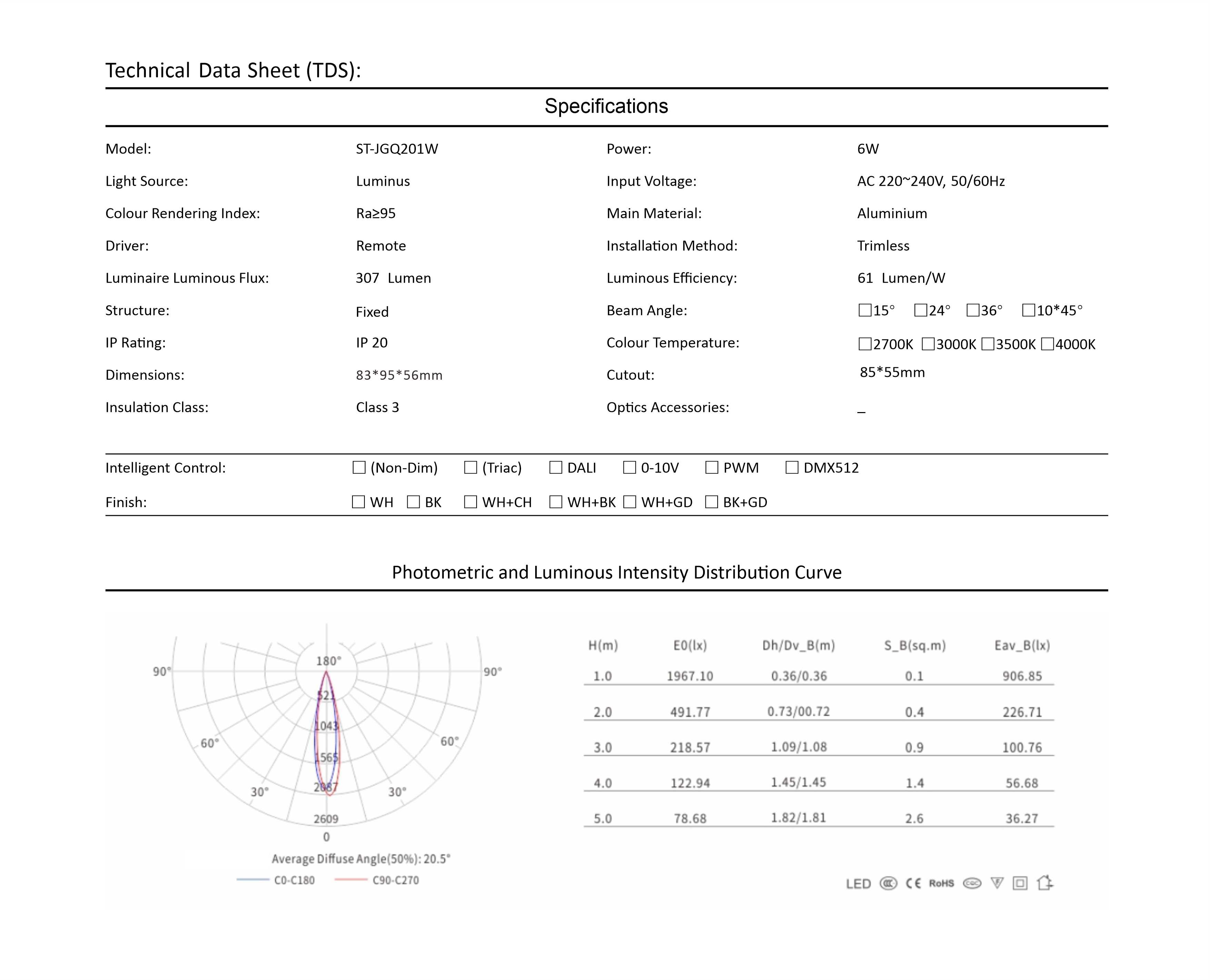
Task: Click the CQC oval certification icon
Action: coord(972,883)
